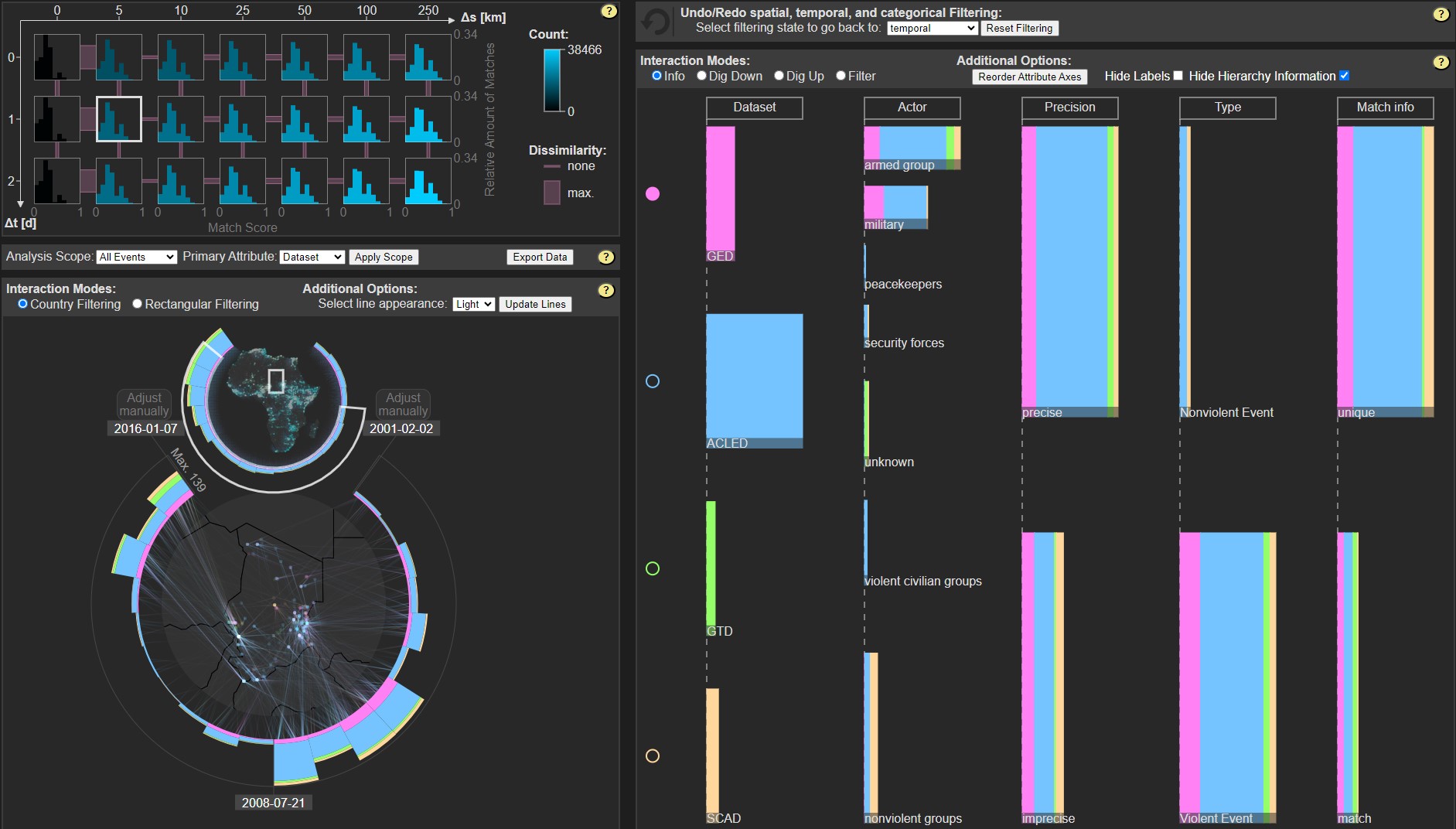
Task: Select the highlighted histogram cell in row 1
Action: (x=119, y=119)
